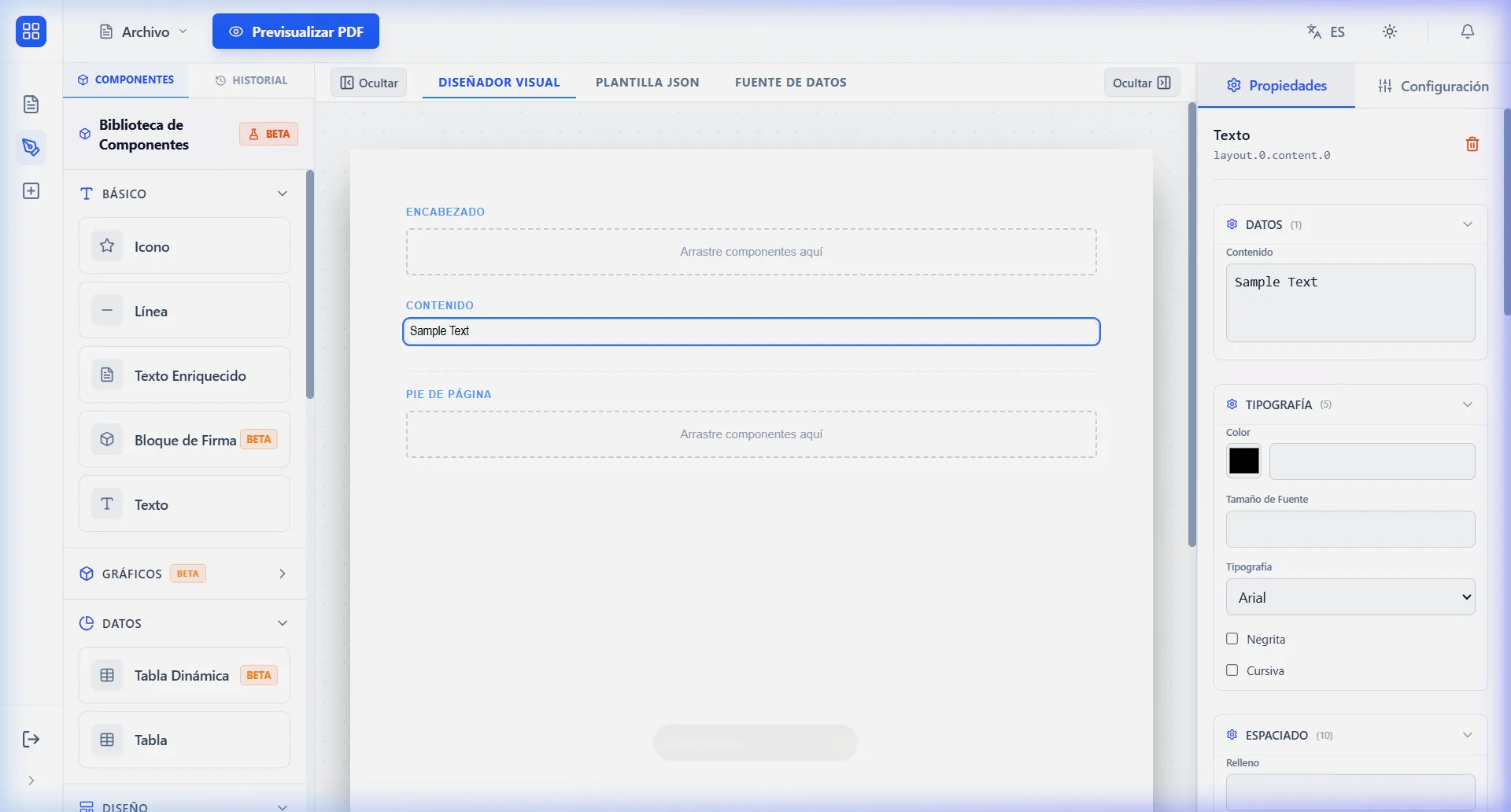This screenshot has width=1511, height=812.
Task: Select the Tabla component icon
Action: [107, 740]
